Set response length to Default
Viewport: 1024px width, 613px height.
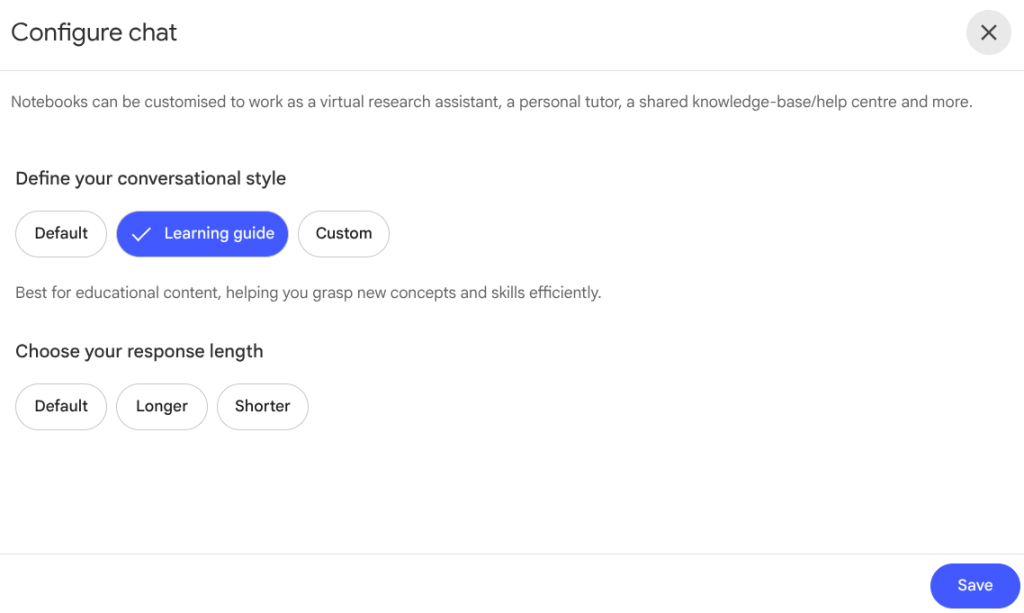tap(61, 407)
